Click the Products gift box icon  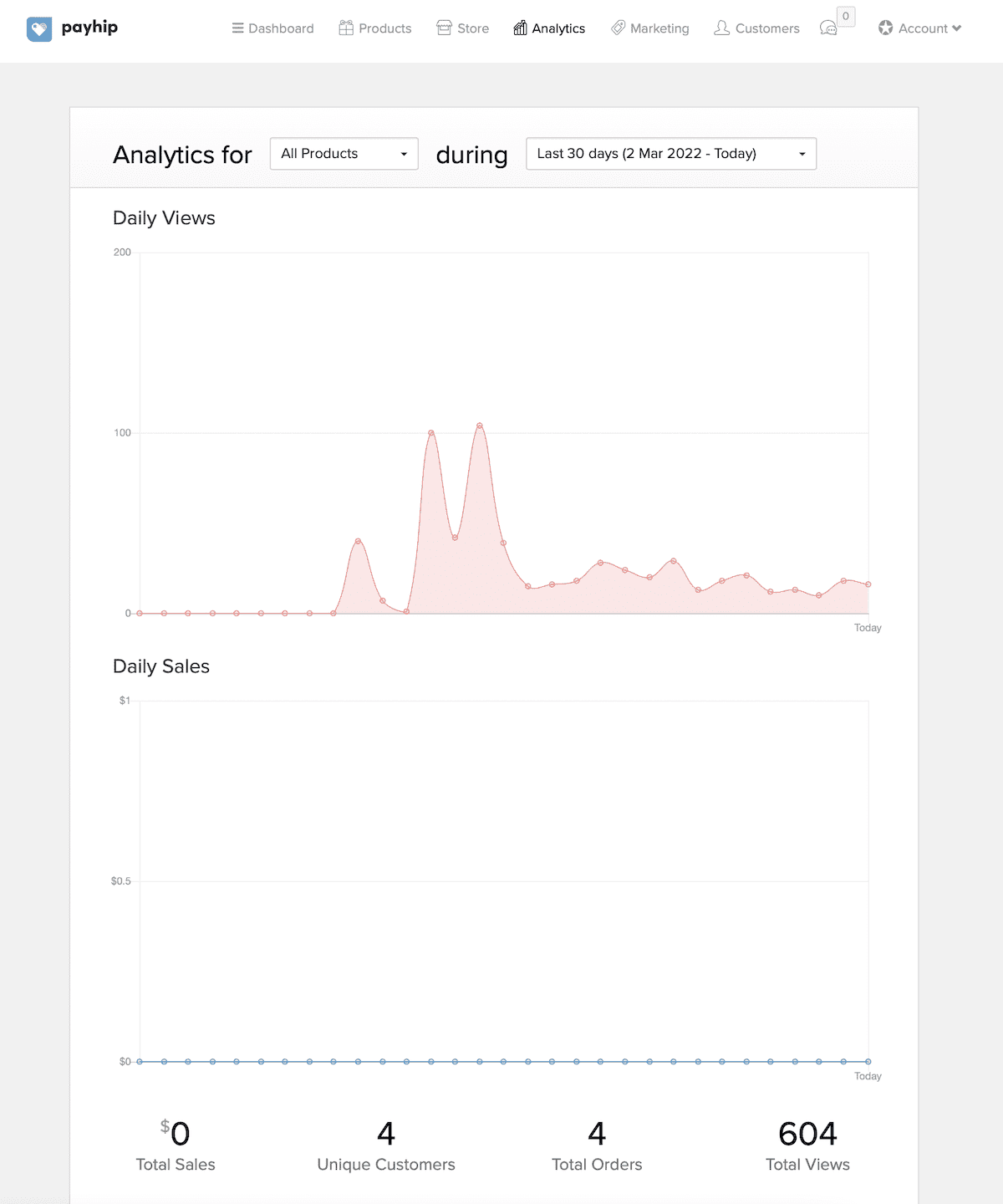[346, 28]
